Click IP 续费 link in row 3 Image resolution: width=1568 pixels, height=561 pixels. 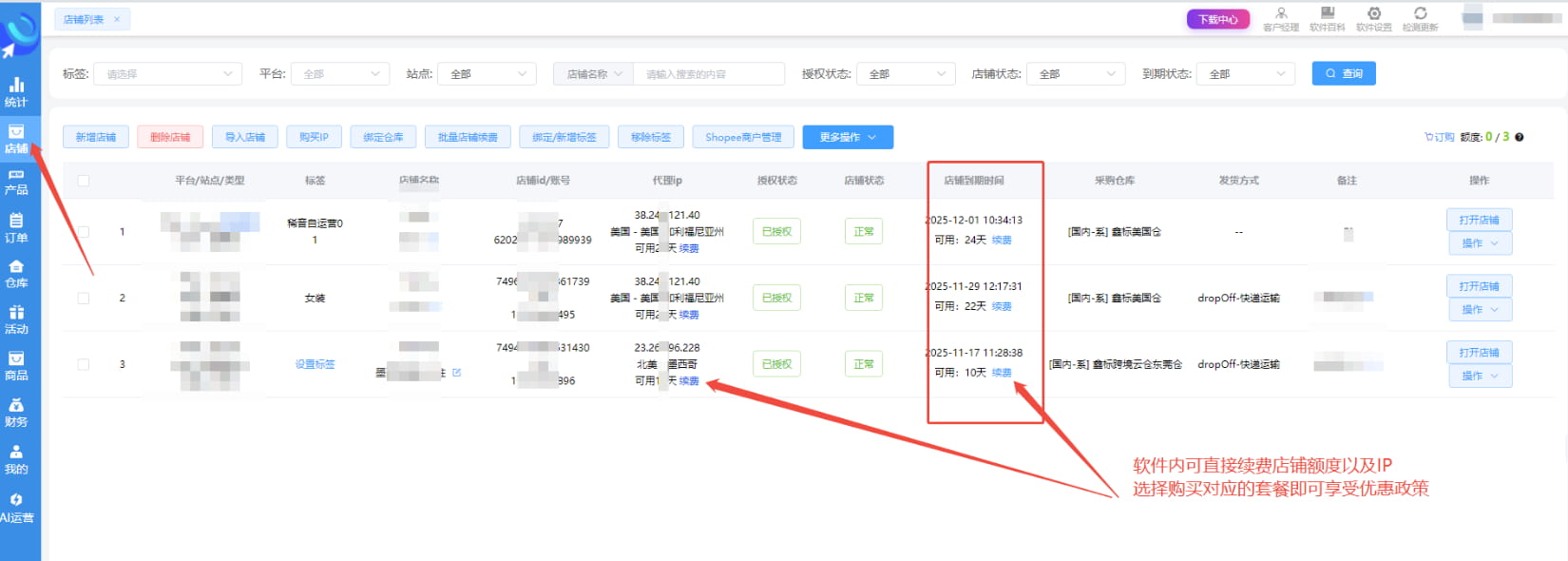click(689, 381)
